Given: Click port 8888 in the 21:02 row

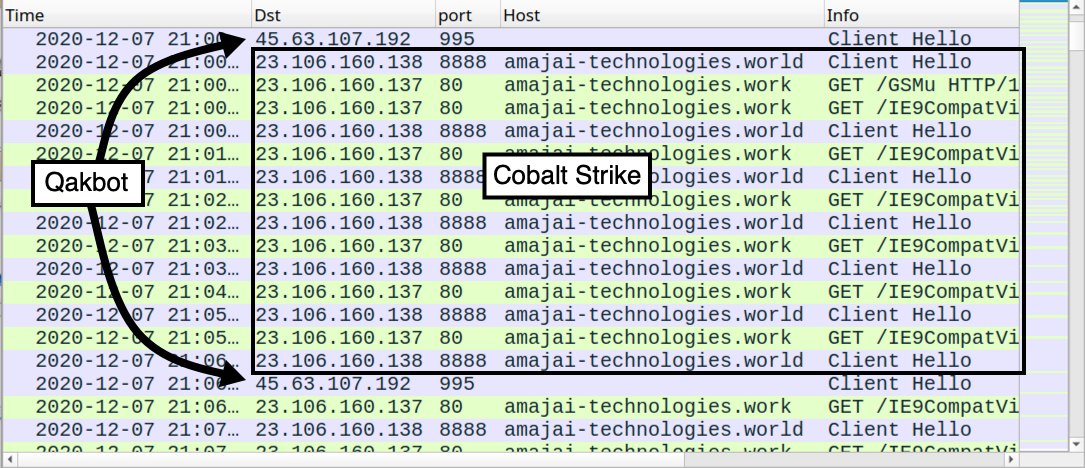Looking at the screenshot, I should tap(462, 223).
